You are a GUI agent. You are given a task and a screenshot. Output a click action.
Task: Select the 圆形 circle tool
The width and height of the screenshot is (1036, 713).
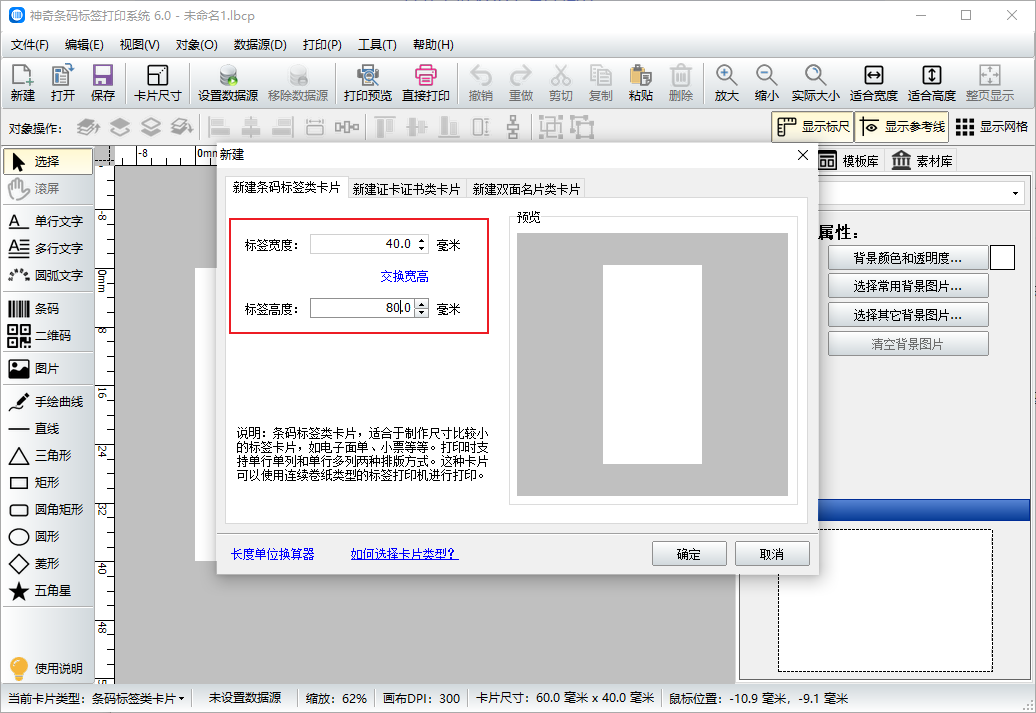pyautogui.click(x=48, y=537)
